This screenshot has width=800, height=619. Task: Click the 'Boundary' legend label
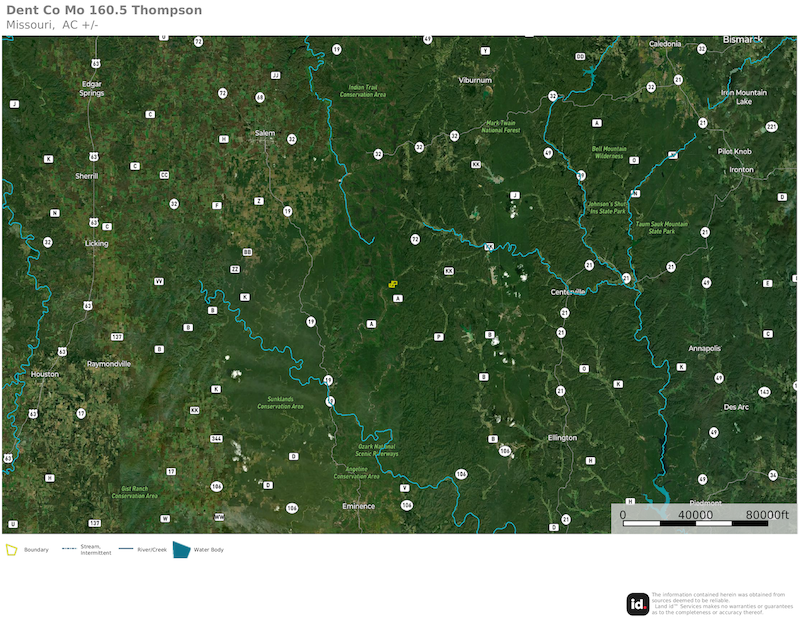click(36, 550)
